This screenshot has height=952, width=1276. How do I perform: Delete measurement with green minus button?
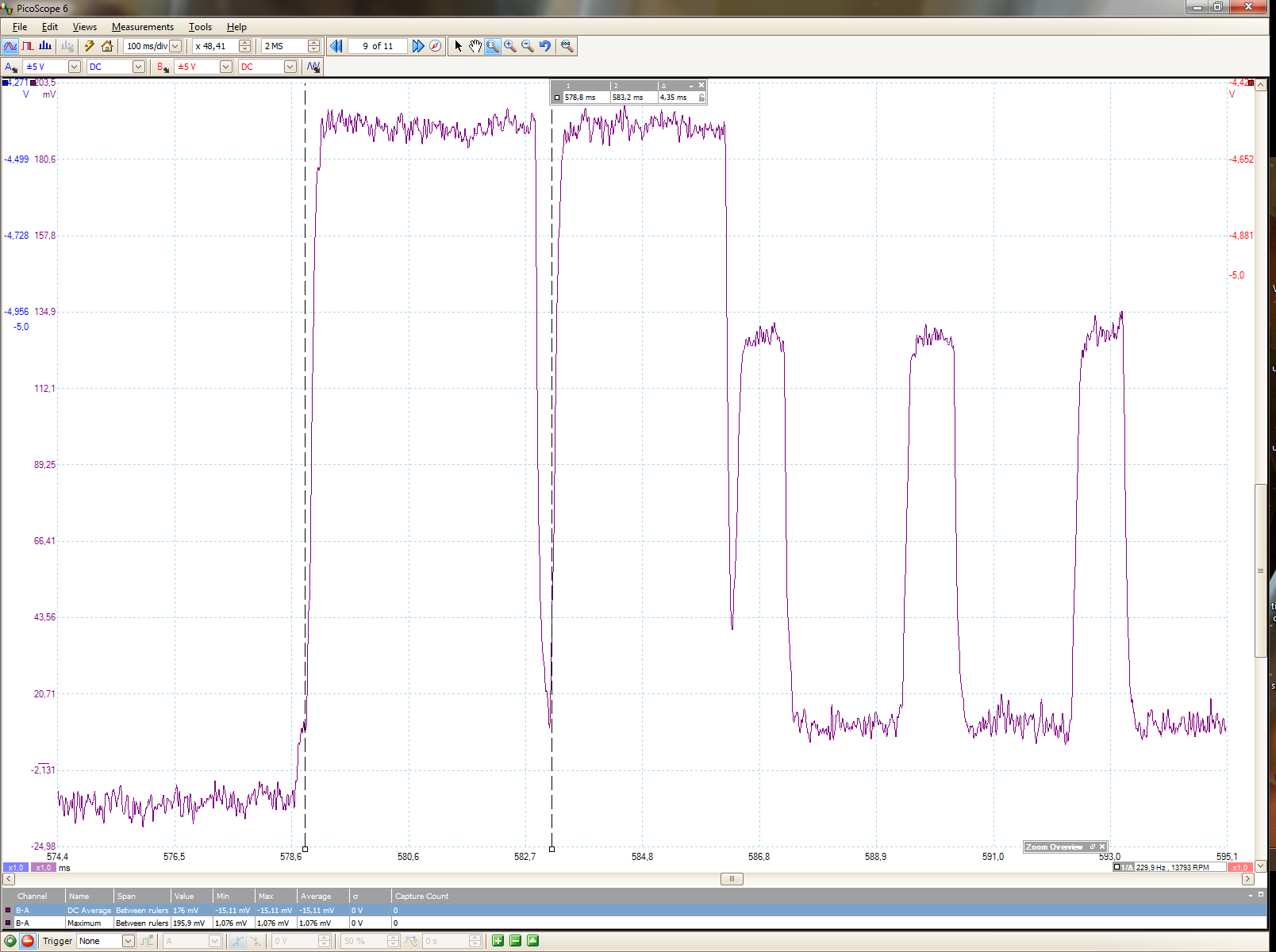coord(515,941)
